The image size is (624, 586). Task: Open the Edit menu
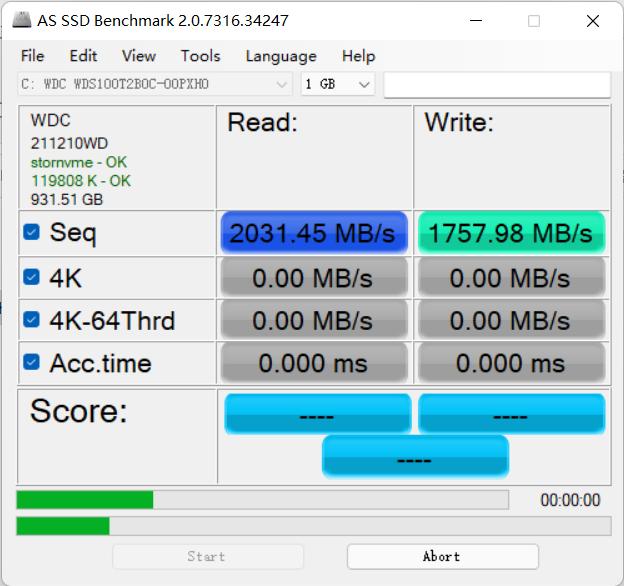click(83, 56)
